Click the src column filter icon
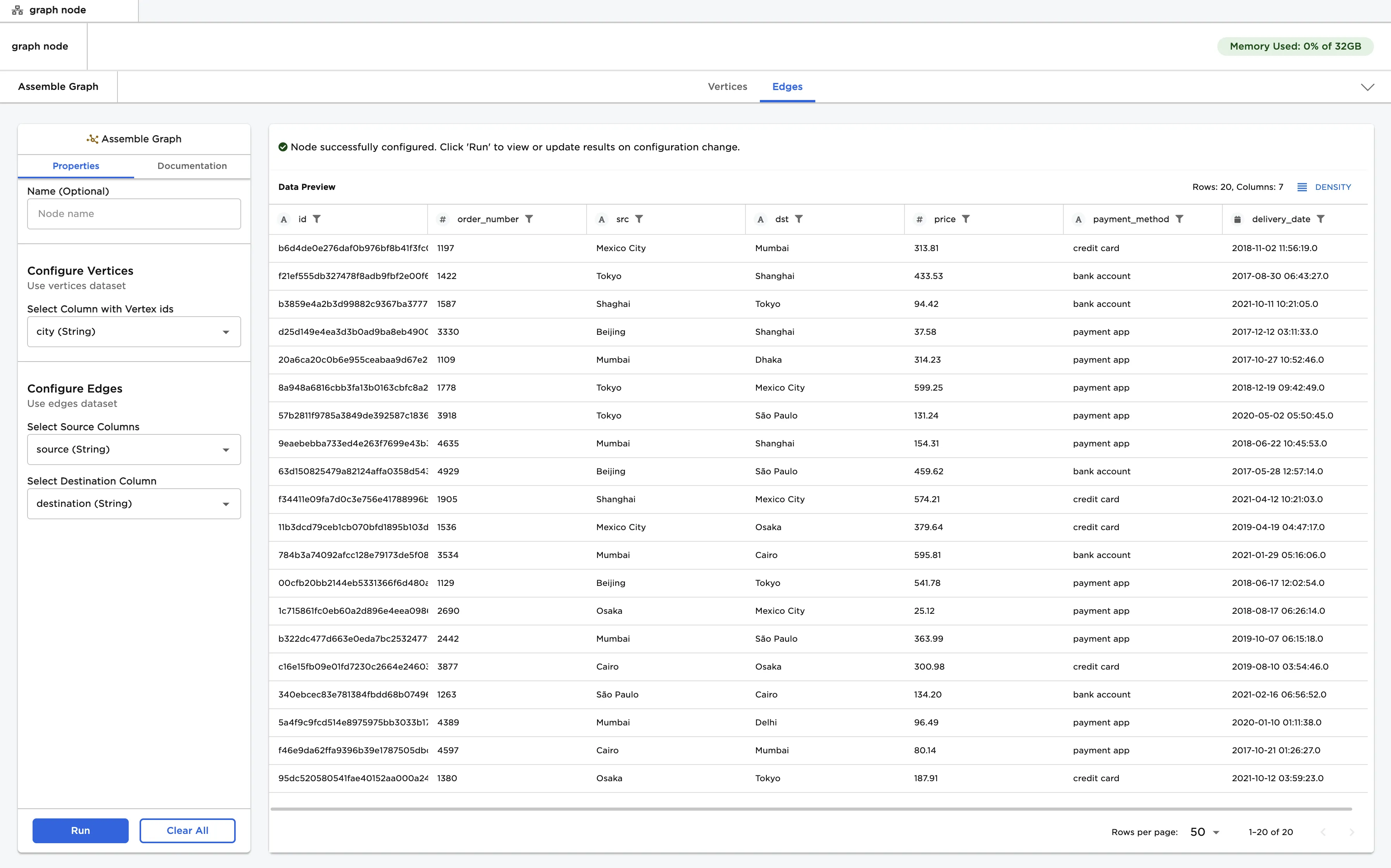This screenshot has width=1391, height=868. (x=639, y=219)
